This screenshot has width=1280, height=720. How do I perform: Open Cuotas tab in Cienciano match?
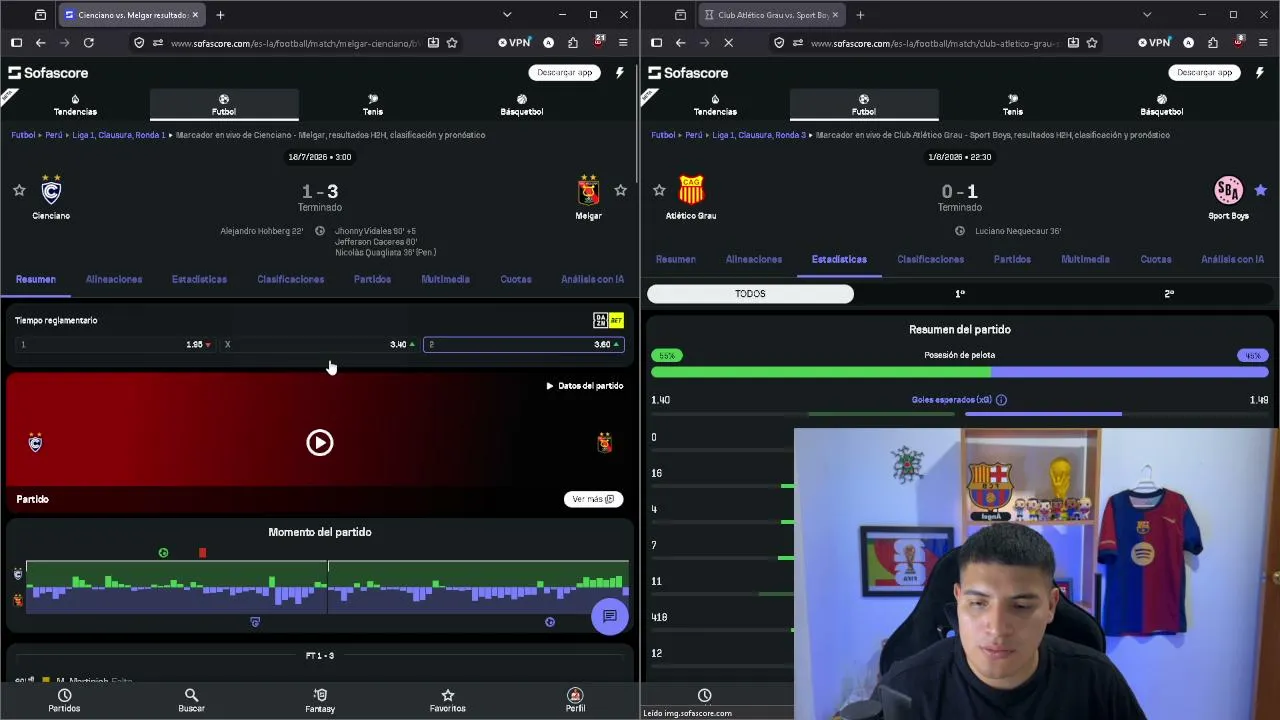[x=516, y=280]
